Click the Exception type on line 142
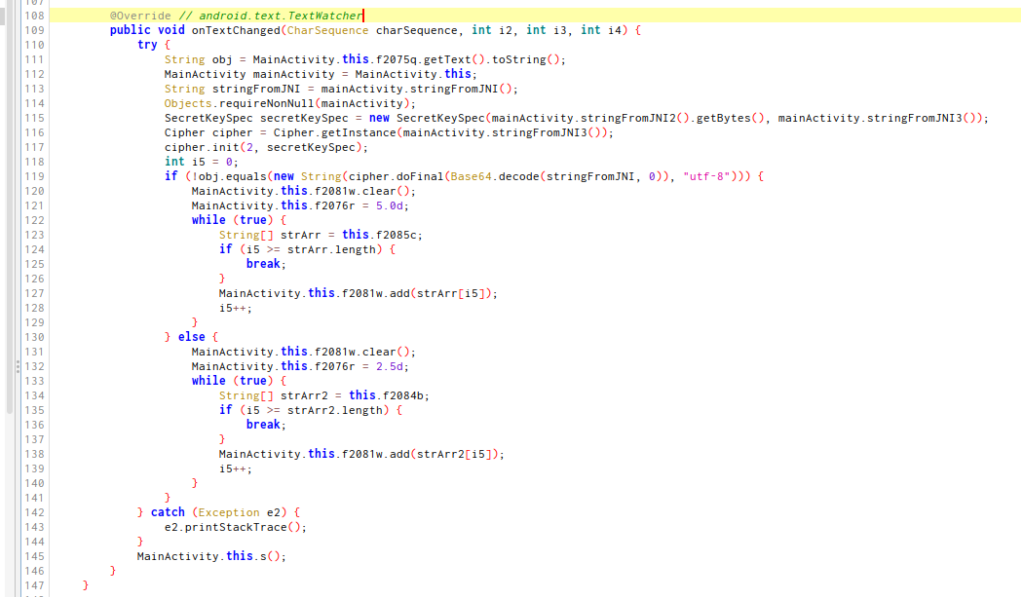 tap(229, 512)
